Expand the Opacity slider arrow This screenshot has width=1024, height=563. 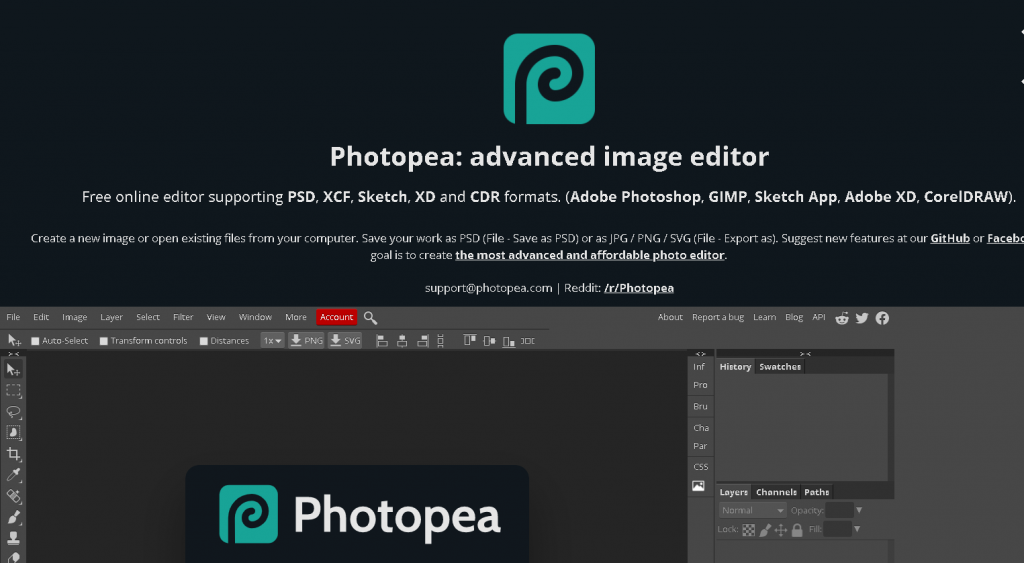[x=858, y=510]
